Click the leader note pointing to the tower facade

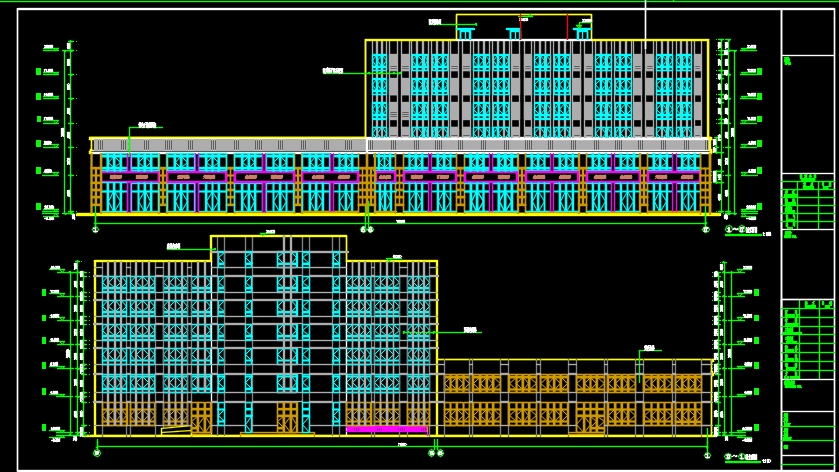click(333, 71)
